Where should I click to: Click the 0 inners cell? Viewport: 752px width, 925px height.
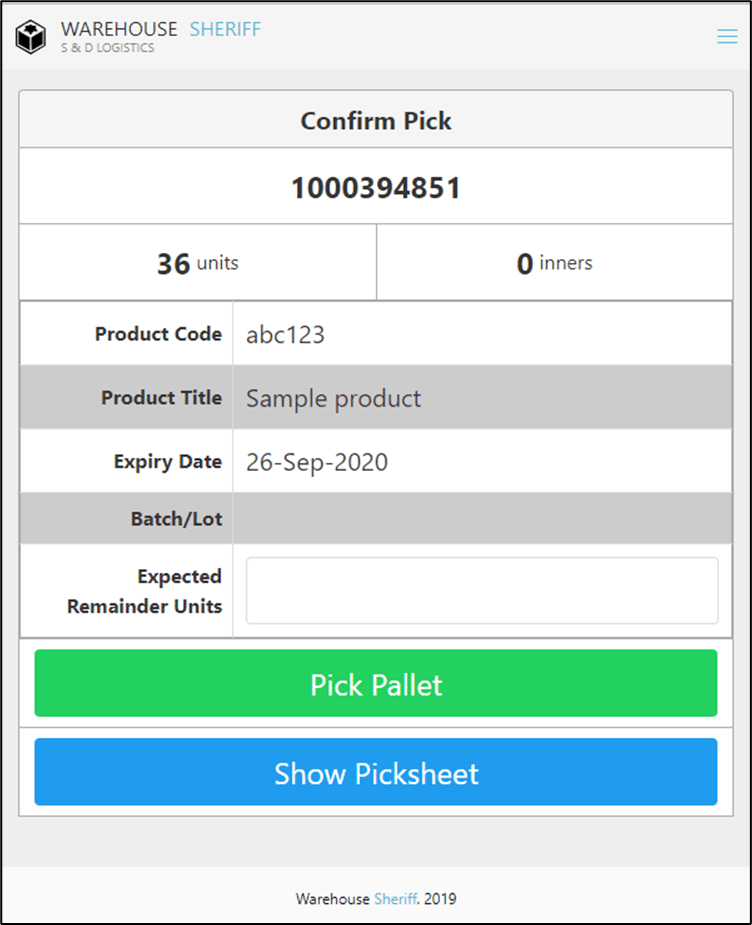pos(554,263)
